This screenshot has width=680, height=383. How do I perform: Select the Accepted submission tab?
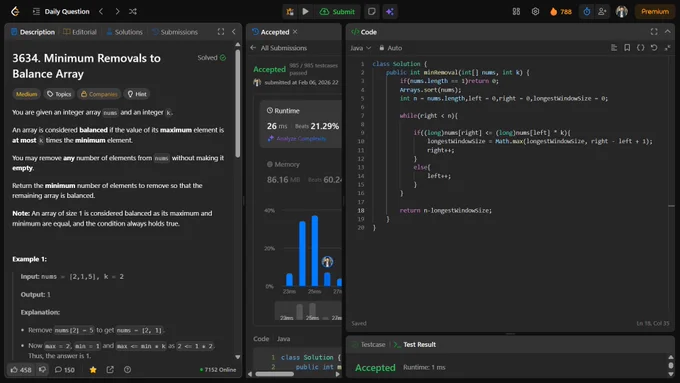point(271,32)
